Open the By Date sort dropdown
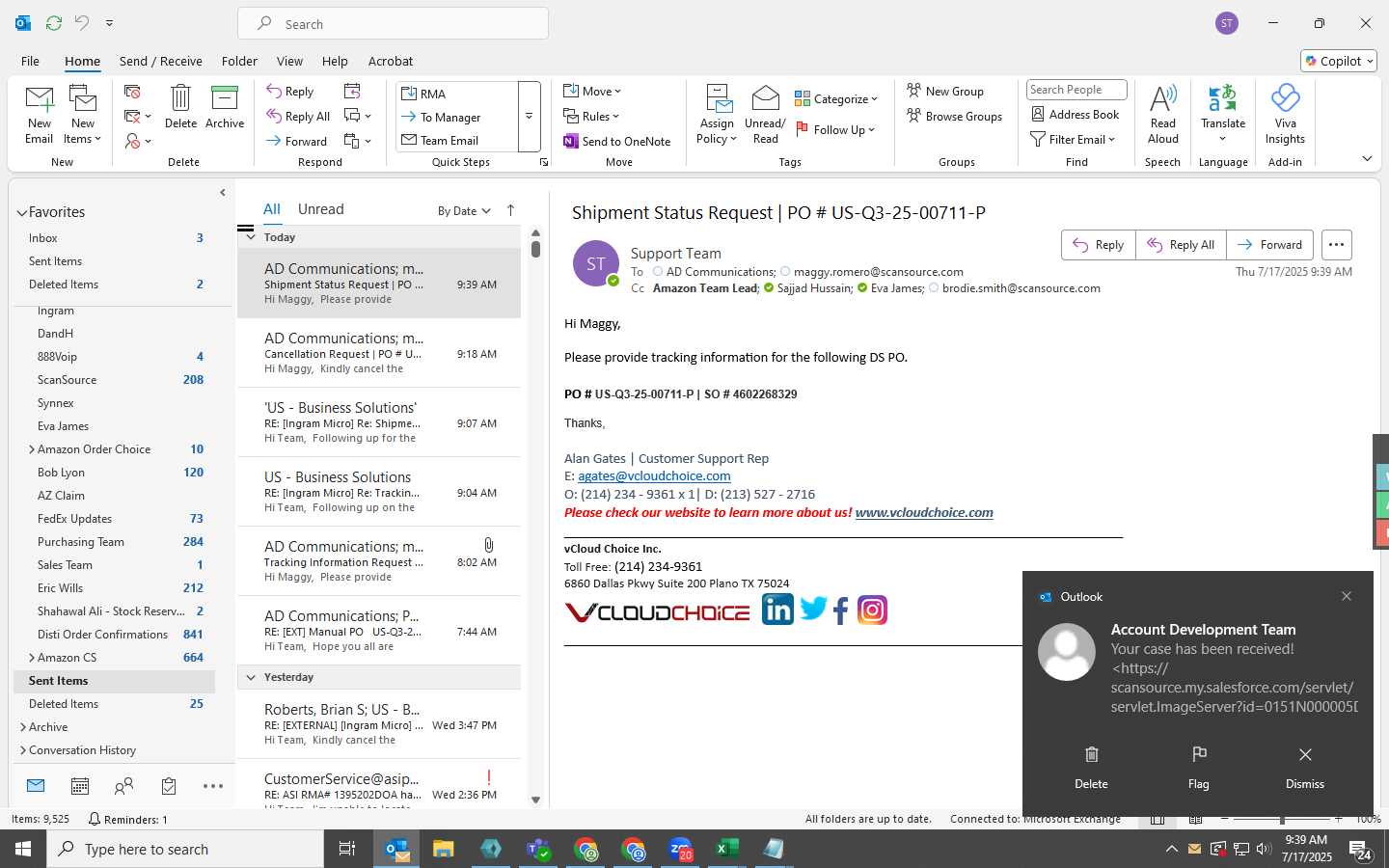1389x868 pixels. pos(464,211)
